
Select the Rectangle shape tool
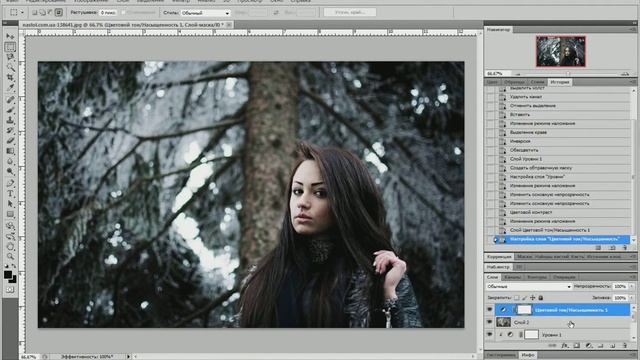click(x=10, y=214)
